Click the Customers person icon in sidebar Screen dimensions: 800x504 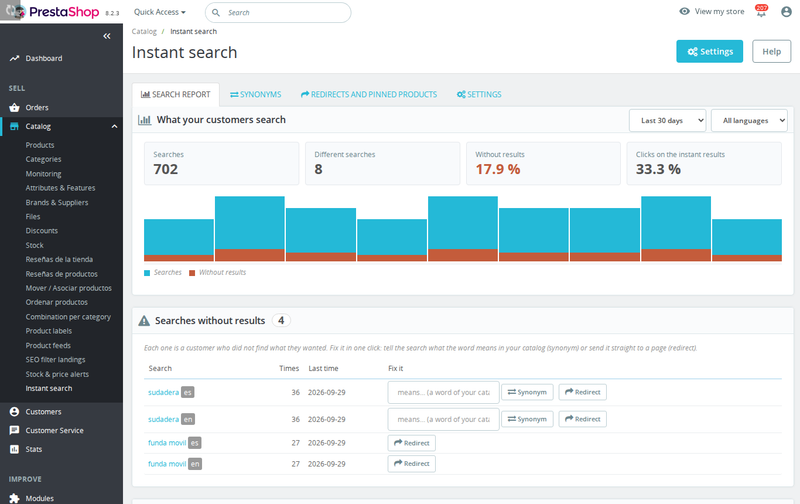(14, 412)
